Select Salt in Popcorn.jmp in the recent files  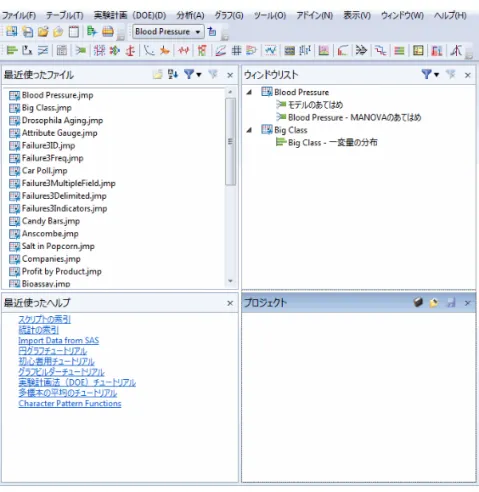(x=58, y=246)
